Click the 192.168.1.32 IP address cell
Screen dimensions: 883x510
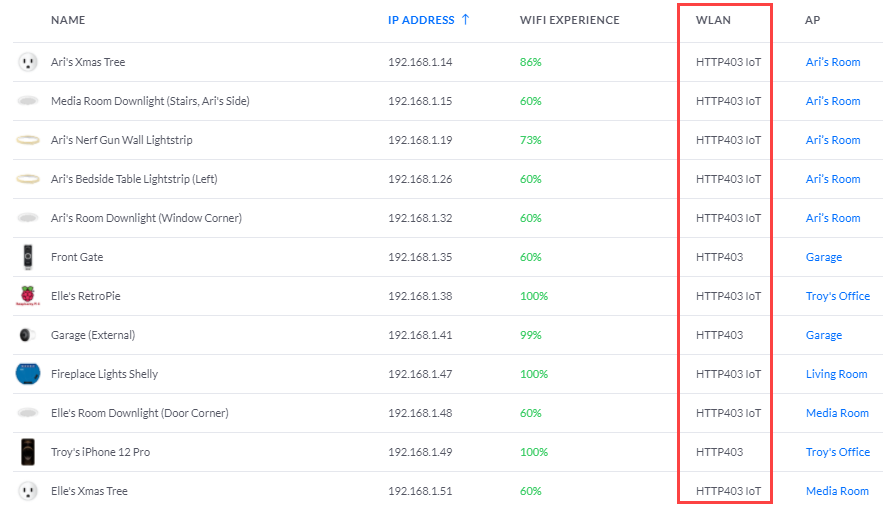[420, 218]
